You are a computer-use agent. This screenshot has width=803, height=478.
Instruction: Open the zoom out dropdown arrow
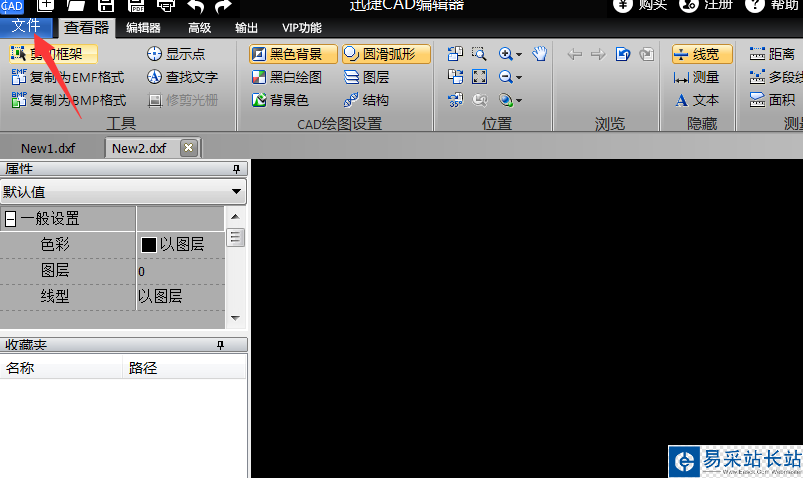tap(519, 77)
